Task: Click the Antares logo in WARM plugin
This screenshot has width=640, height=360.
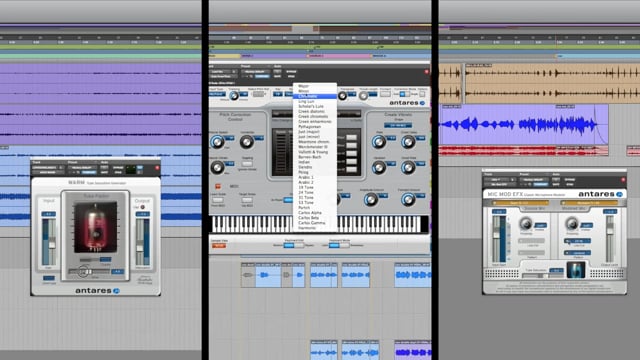Action: pos(97,291)
